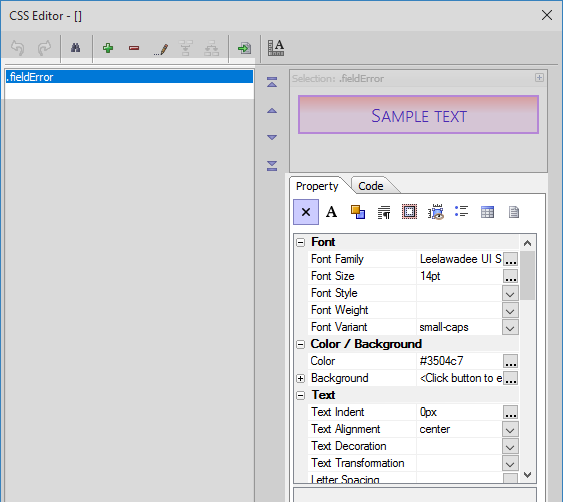Switch to the Code tab
This screenshot has width=563, height=502.
(x=371, y=186)
